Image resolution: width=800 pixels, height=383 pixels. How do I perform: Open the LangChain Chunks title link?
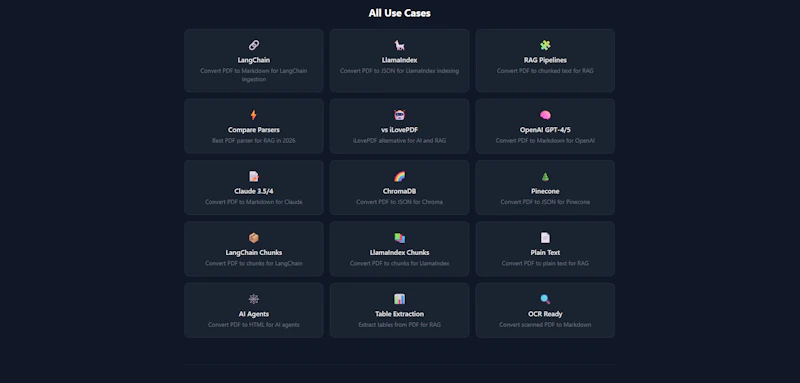coord(254,252)
